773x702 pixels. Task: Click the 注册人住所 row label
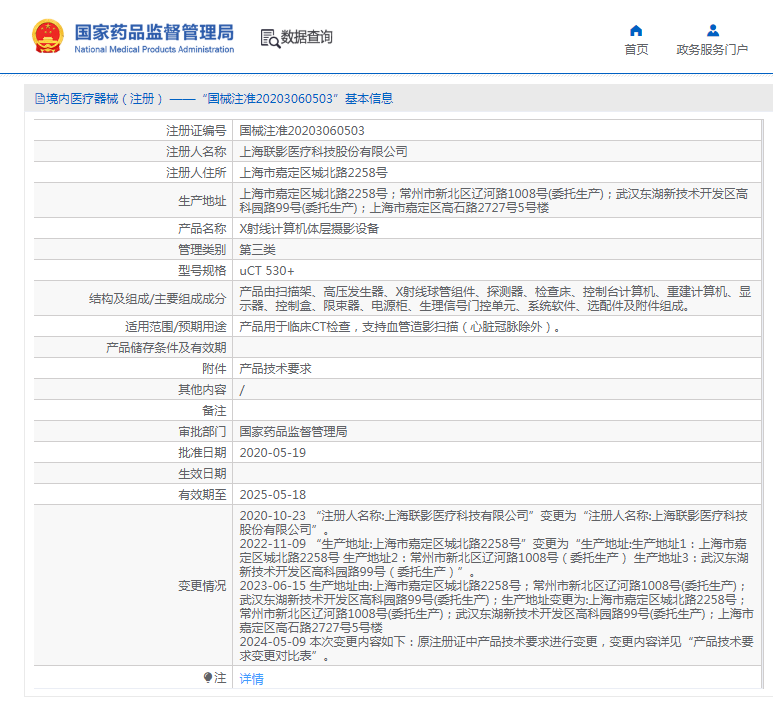pos(196,173)
